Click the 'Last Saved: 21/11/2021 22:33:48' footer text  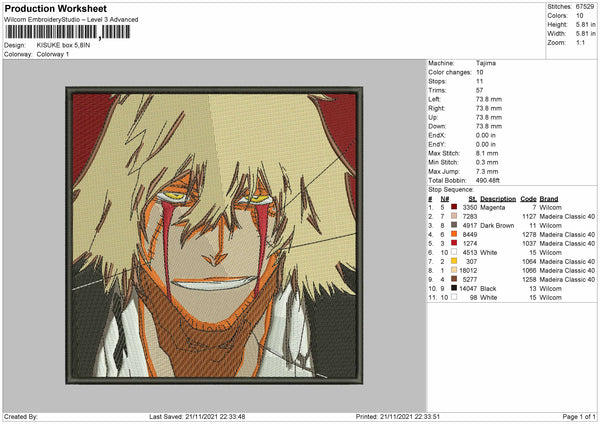(197, 416)
